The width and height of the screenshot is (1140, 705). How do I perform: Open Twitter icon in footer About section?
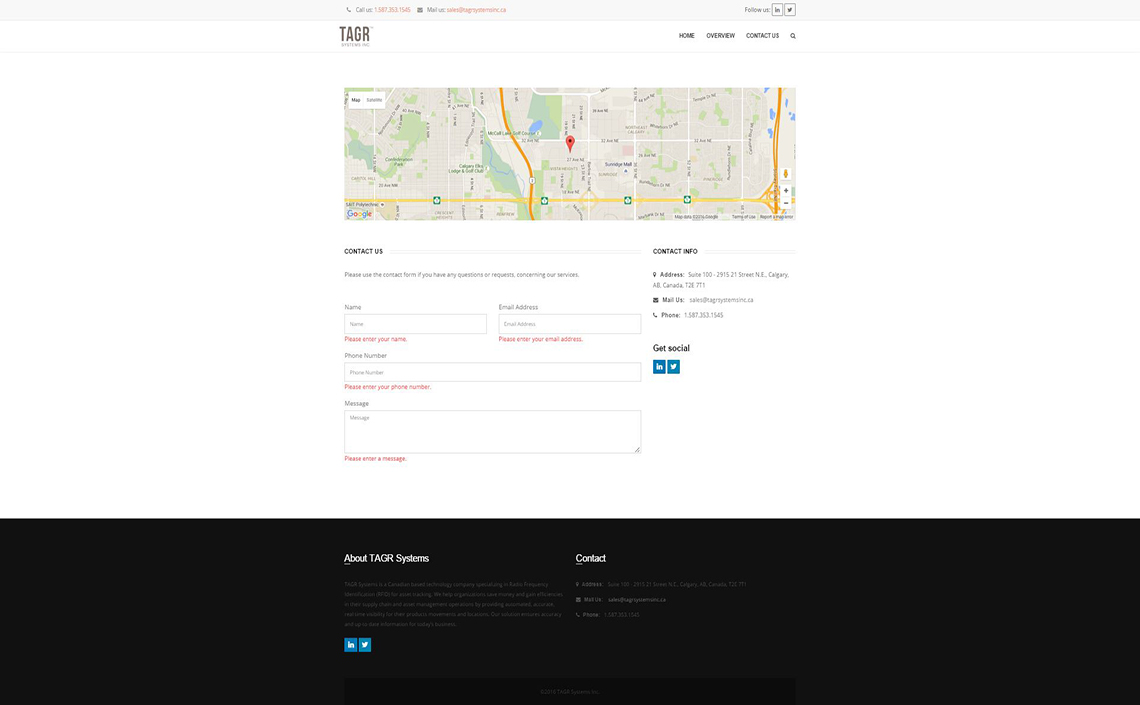(365, 645)
